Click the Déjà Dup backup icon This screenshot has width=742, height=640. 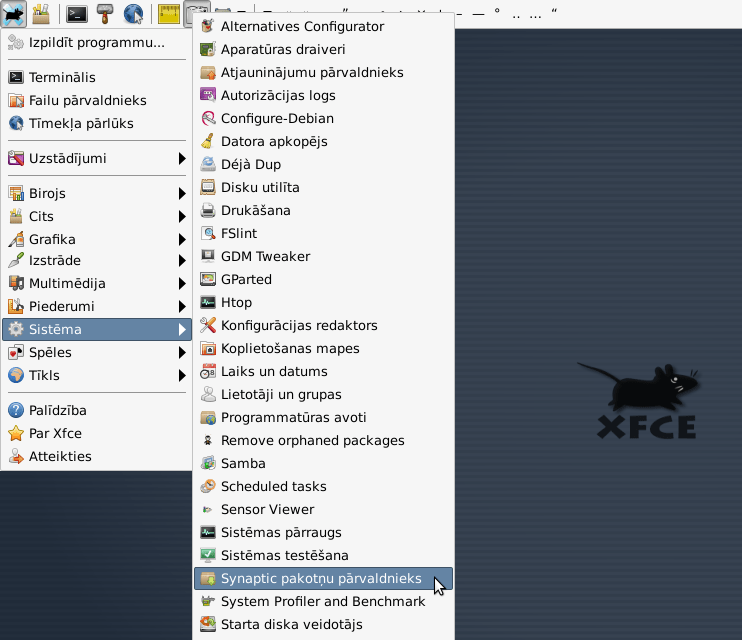coord(208,164)
